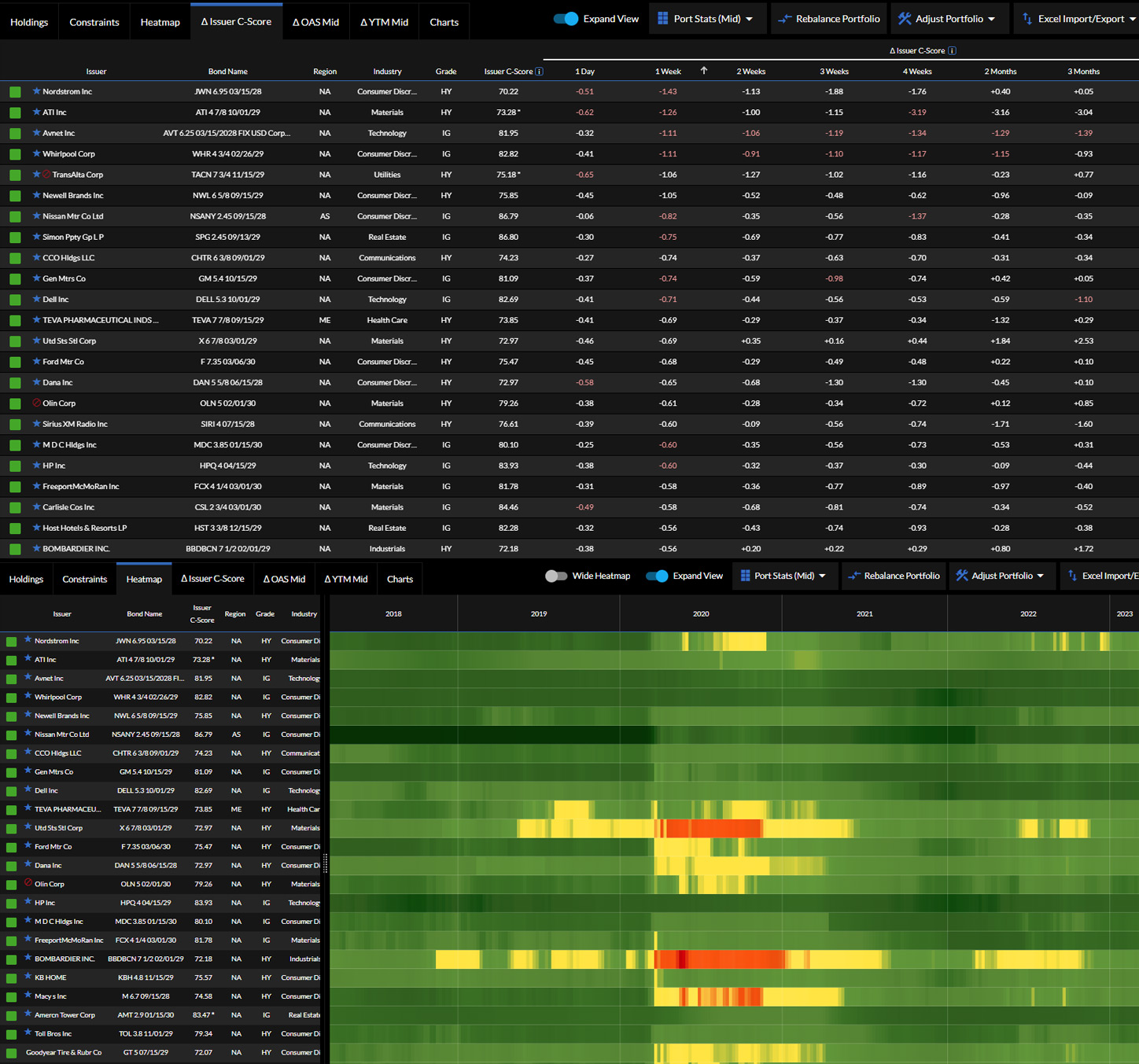Click the red prohibited icon beside TransAlta Corp
This screenshot has width=1139, height=1064.
coord(46,175)
